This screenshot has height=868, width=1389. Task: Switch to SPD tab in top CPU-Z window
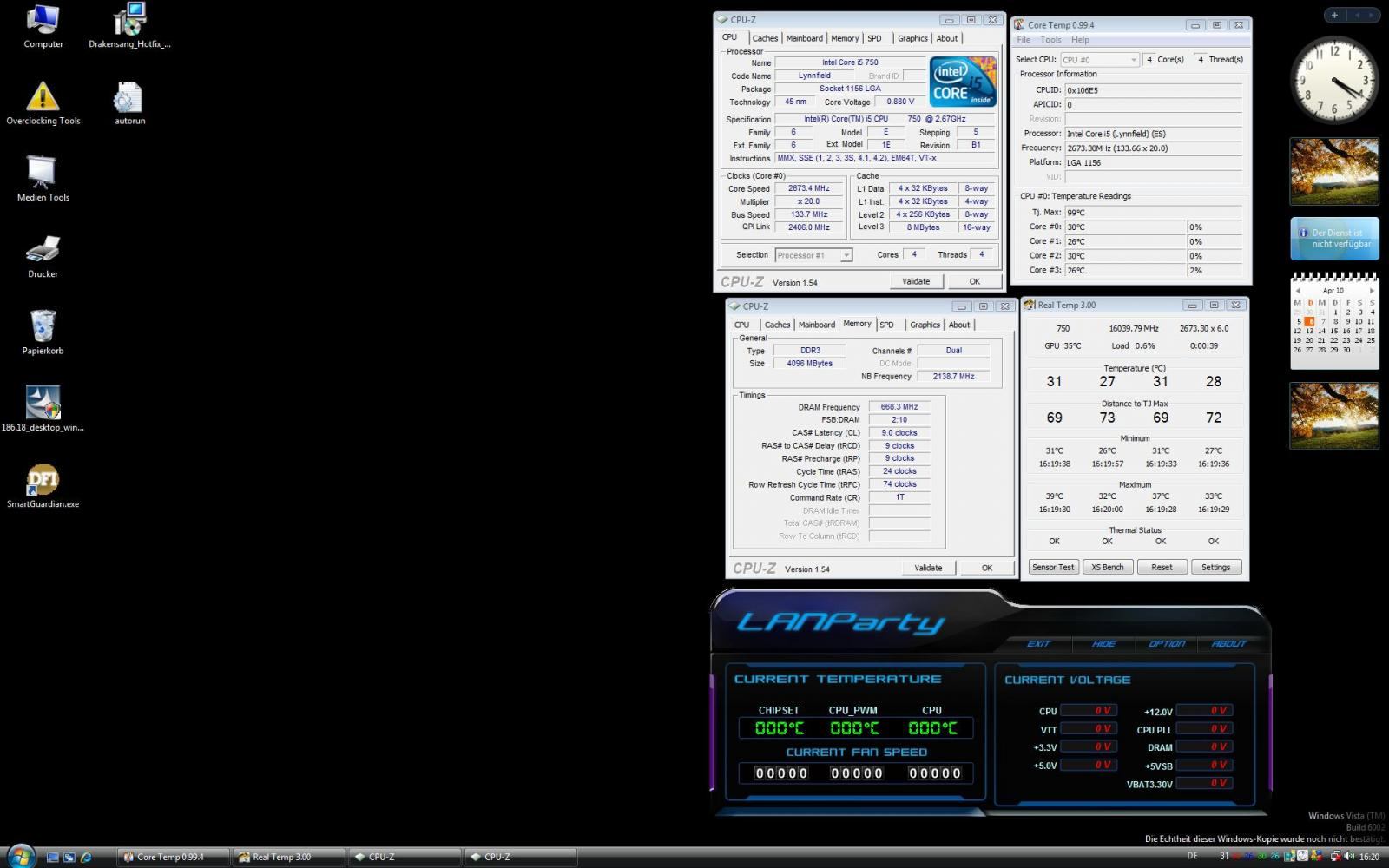[x=875, y=38]
